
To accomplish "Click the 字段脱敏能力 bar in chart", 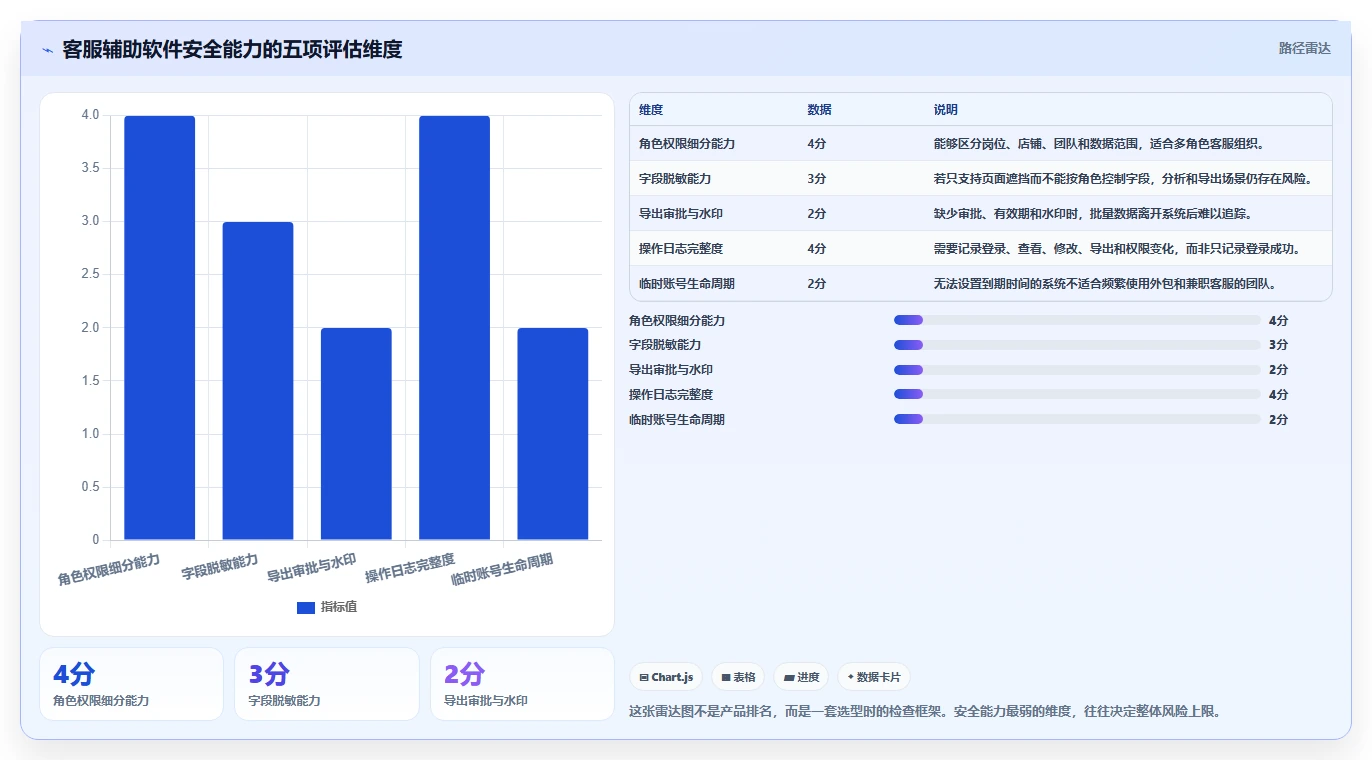I will point(258,381).
